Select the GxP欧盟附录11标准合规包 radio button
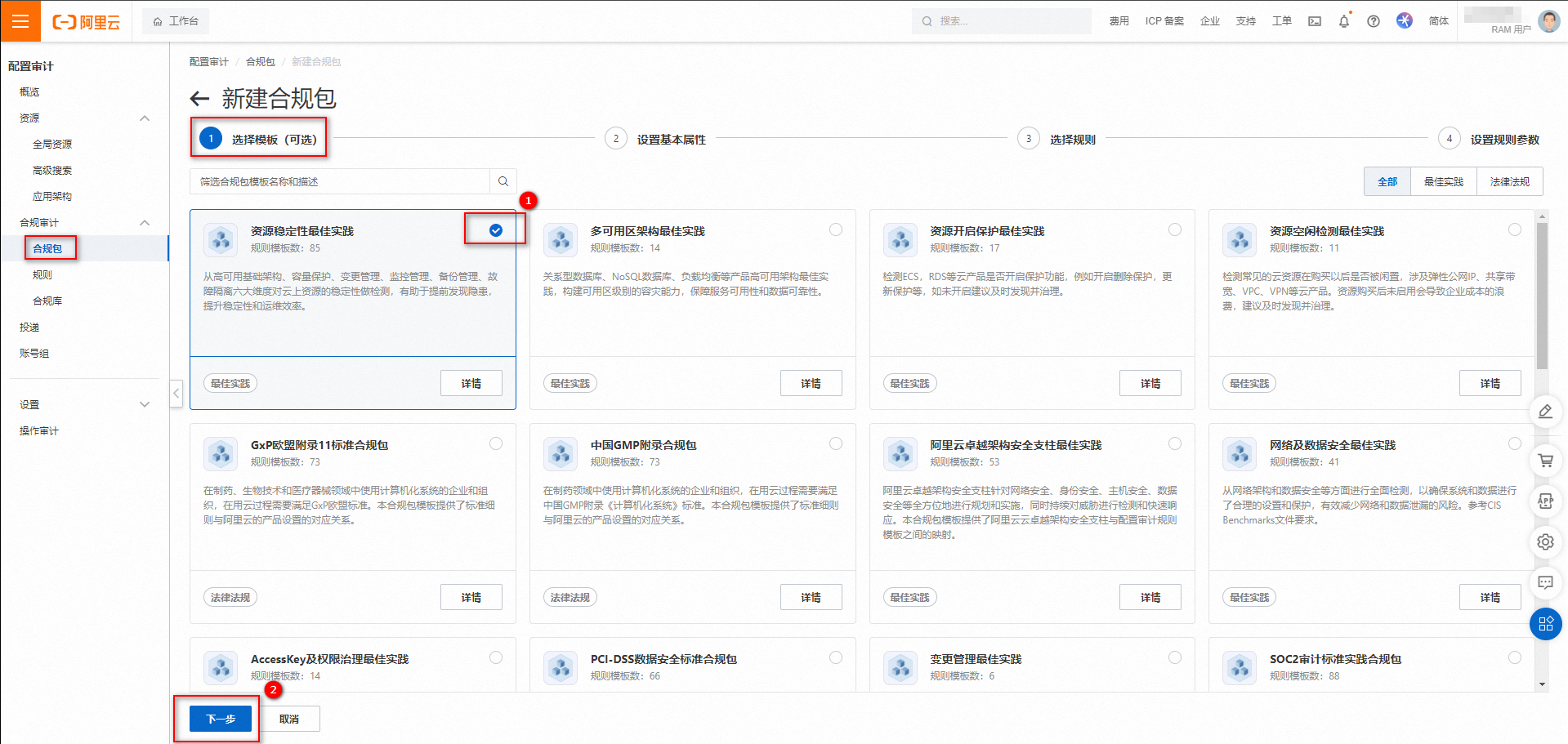1568x744 pixels. pos(495,443)
